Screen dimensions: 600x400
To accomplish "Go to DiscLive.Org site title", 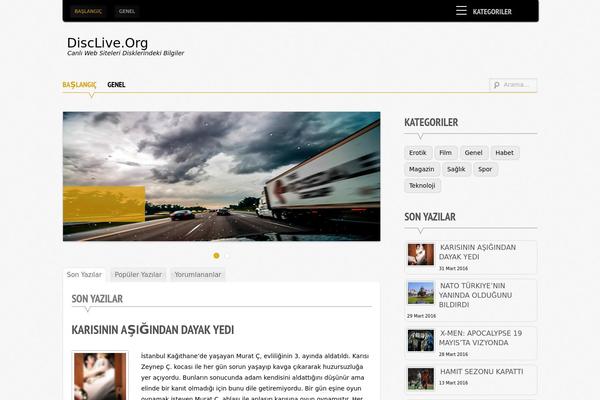I will click(108, 43).
